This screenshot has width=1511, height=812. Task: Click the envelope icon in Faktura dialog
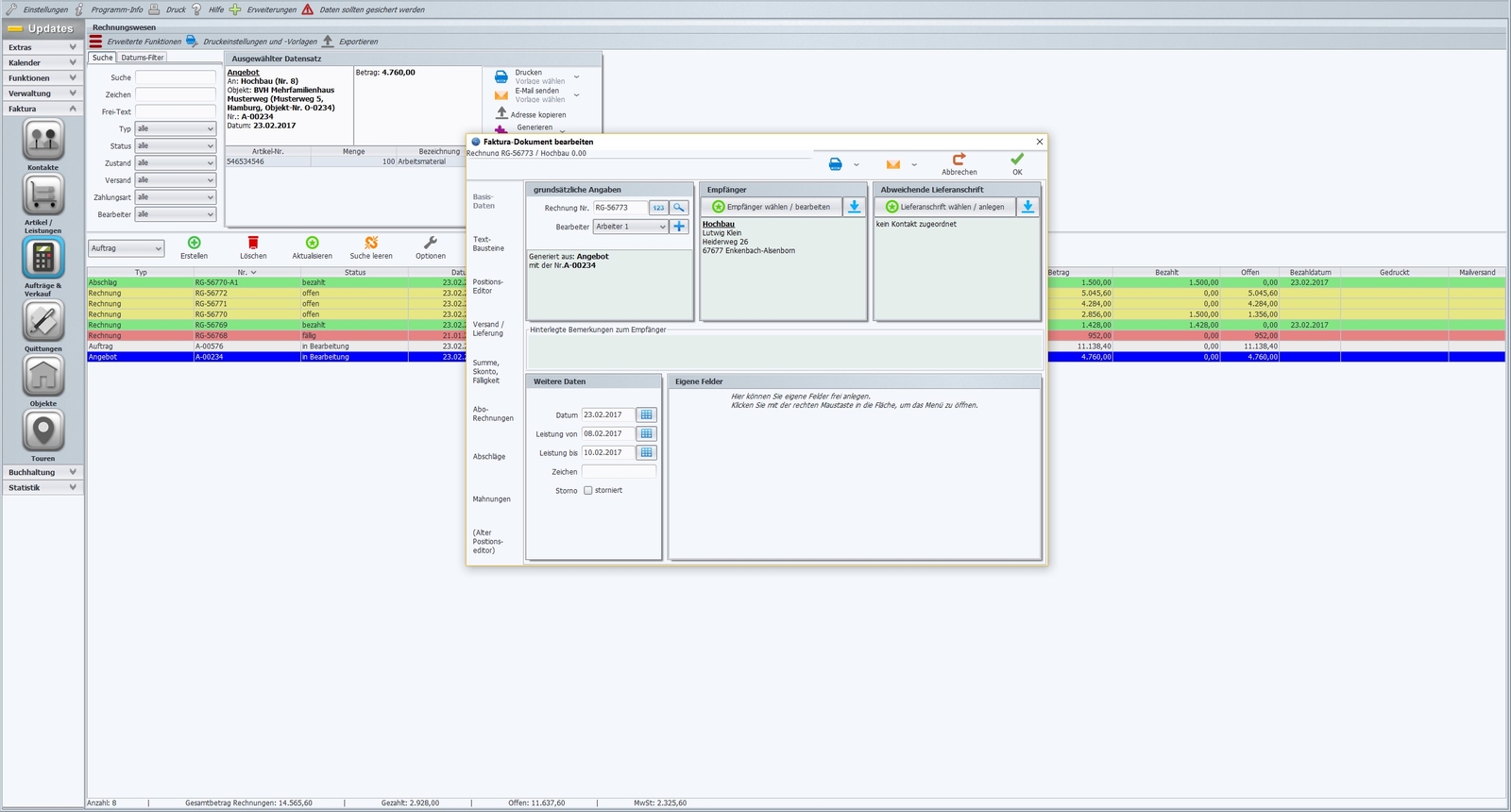[x=893, y=164]
